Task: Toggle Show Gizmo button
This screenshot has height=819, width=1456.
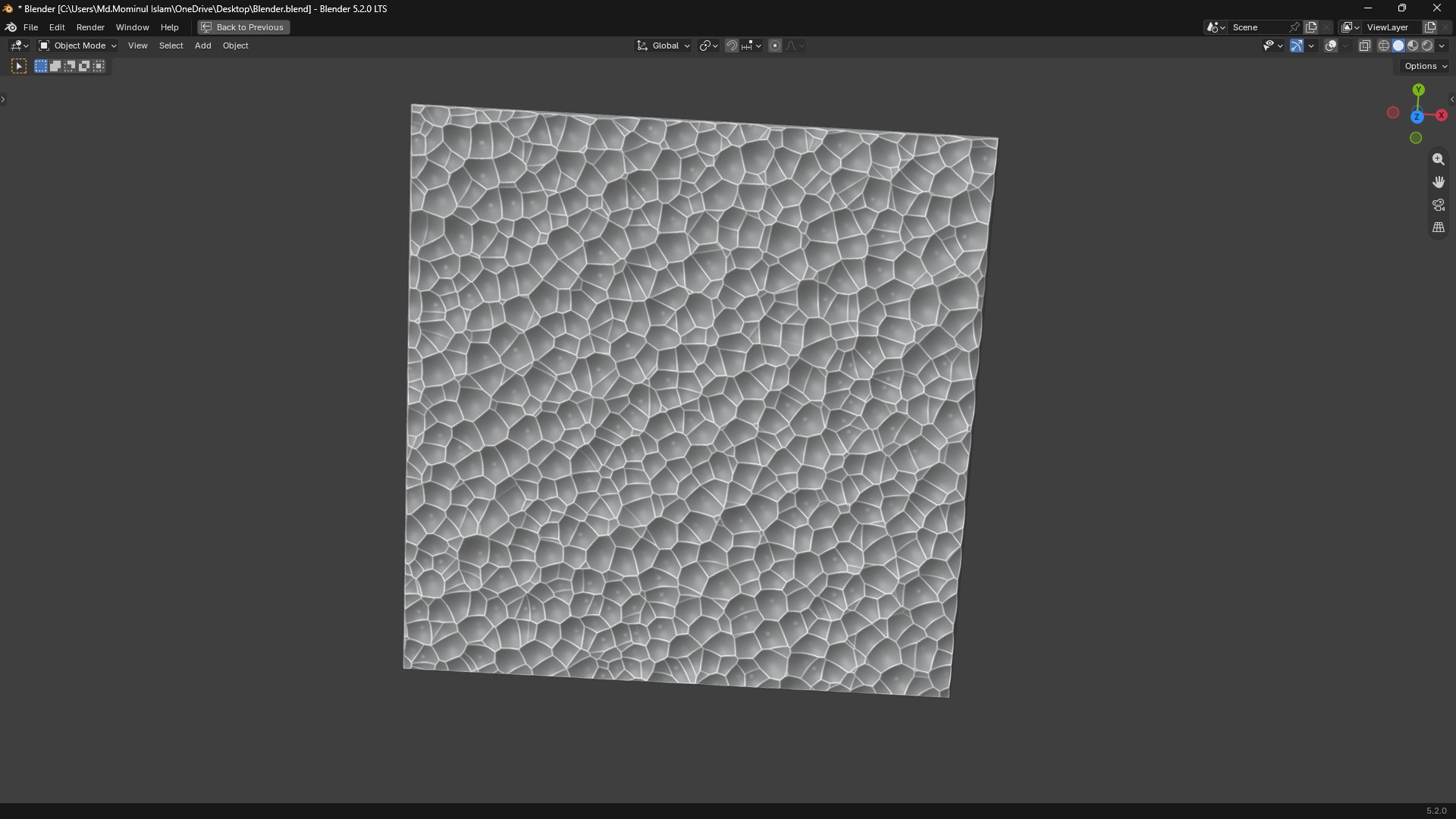Action: tap(1297, 45)
